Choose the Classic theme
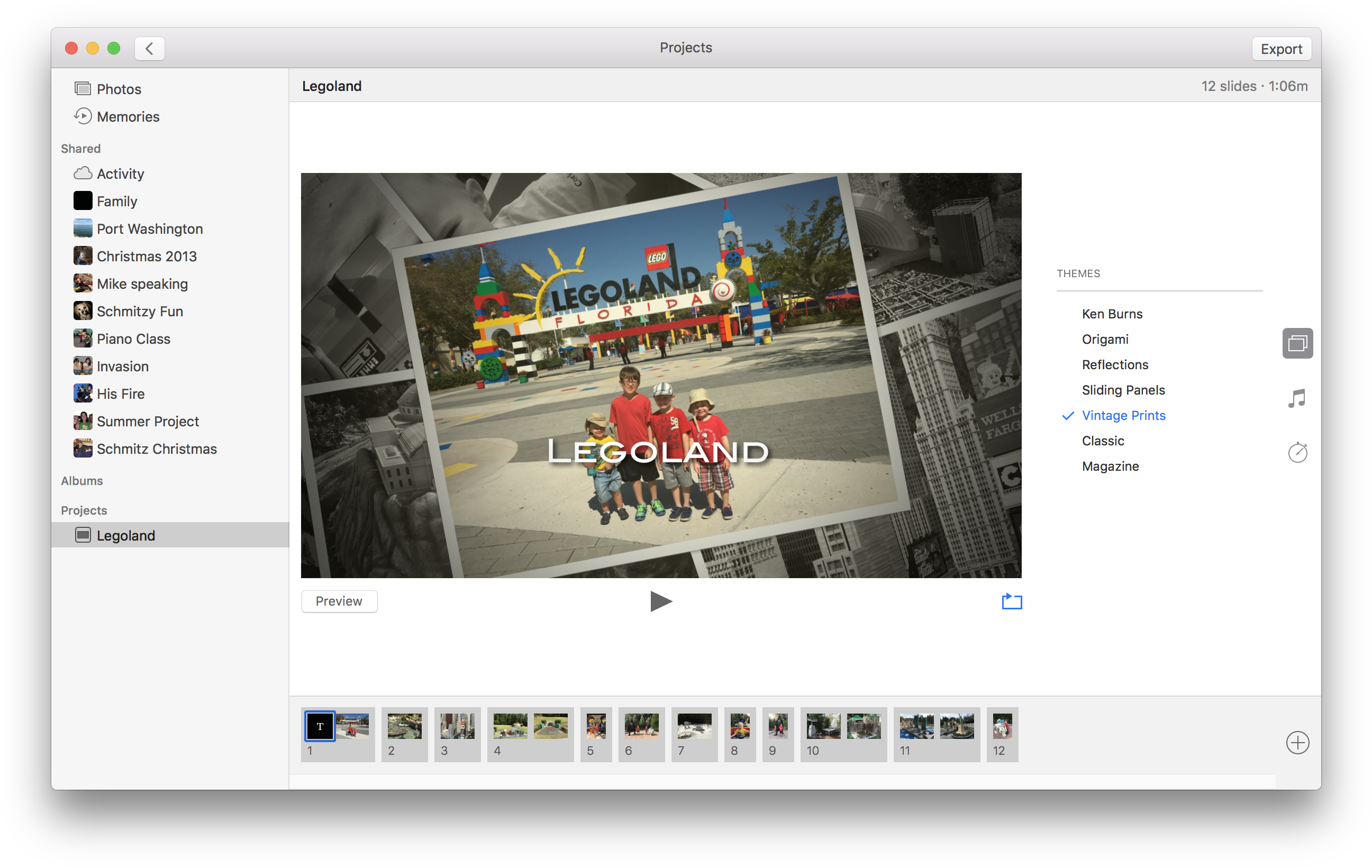Screen dimensions: 1372x868 pyautogui.click(x=1103, y=441)
